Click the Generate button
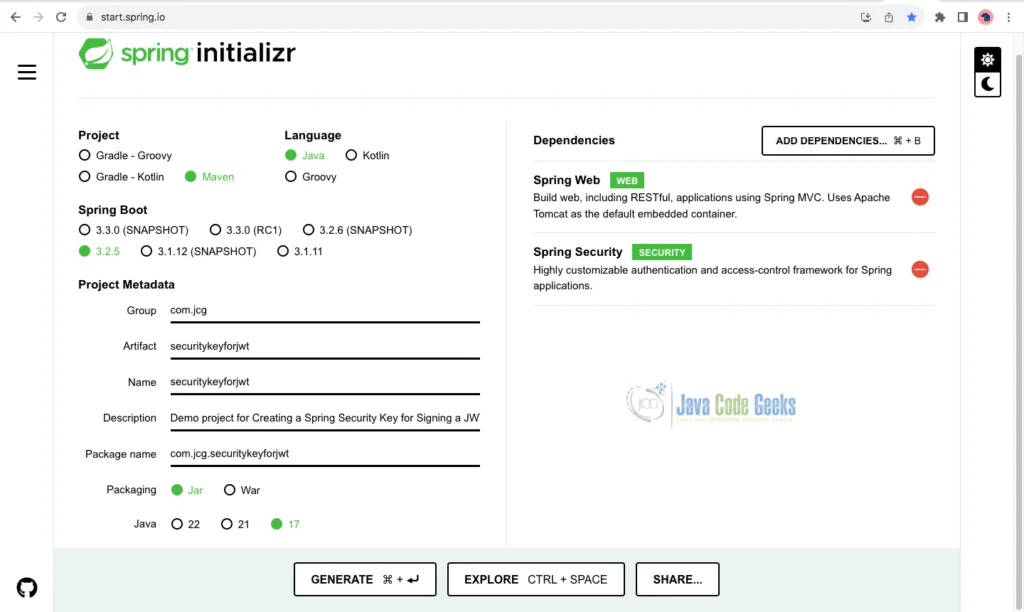The height and width of the screenshot is (612, 1024). coord(365,579)
